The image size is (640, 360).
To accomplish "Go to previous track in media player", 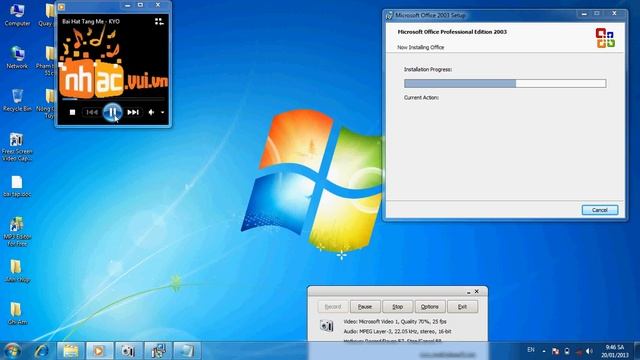I will tap(91, 112).
